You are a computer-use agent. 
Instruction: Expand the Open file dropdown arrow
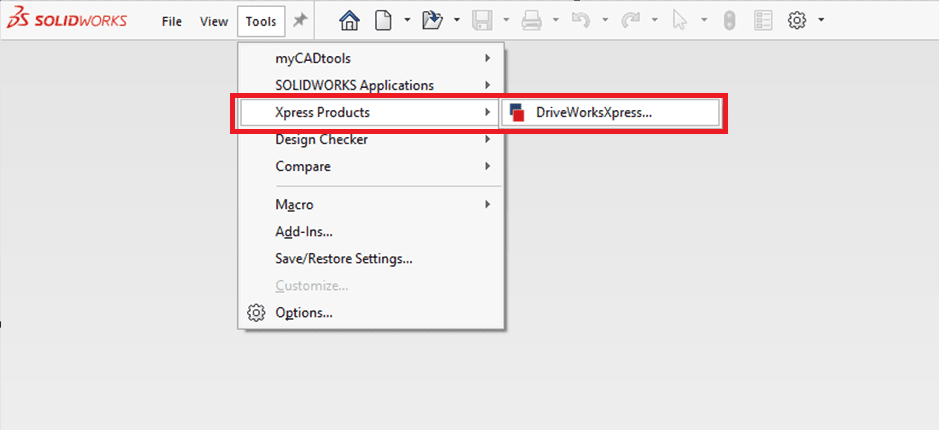click(x=457, y=20)
